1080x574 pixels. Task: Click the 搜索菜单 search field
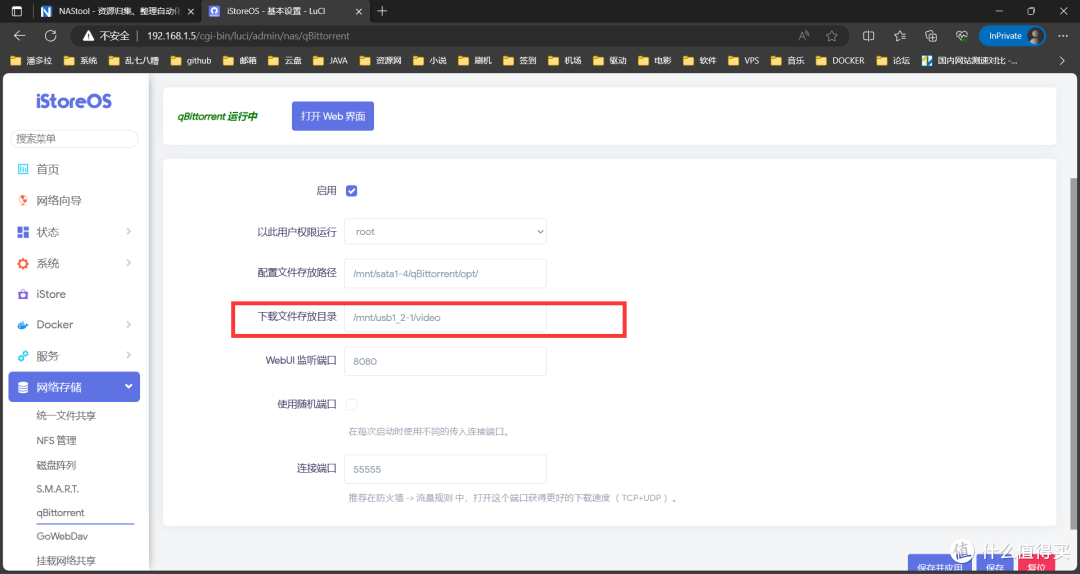(x=74, y=139)
